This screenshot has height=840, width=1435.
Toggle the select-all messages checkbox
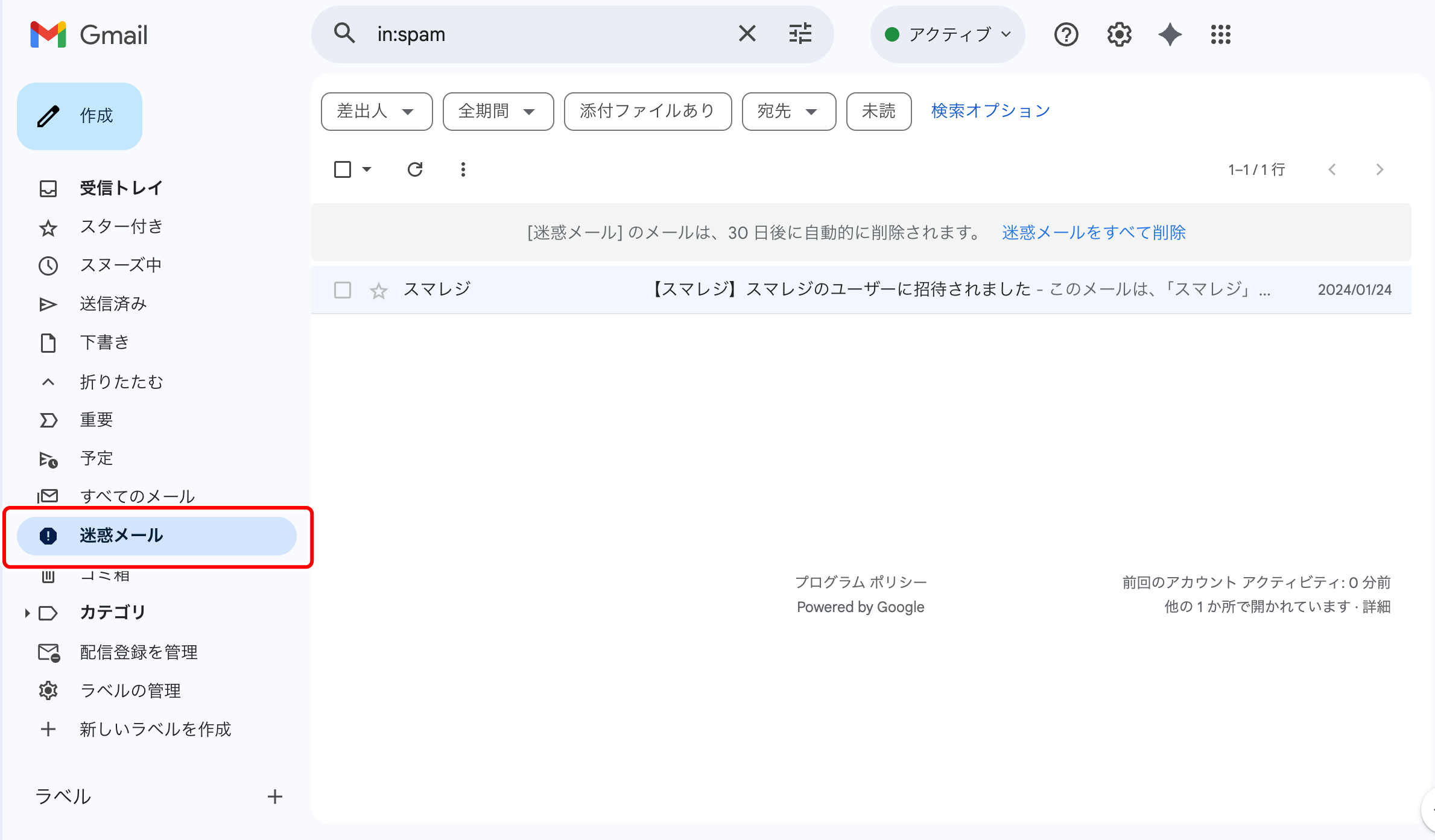(x=342, y=169)
